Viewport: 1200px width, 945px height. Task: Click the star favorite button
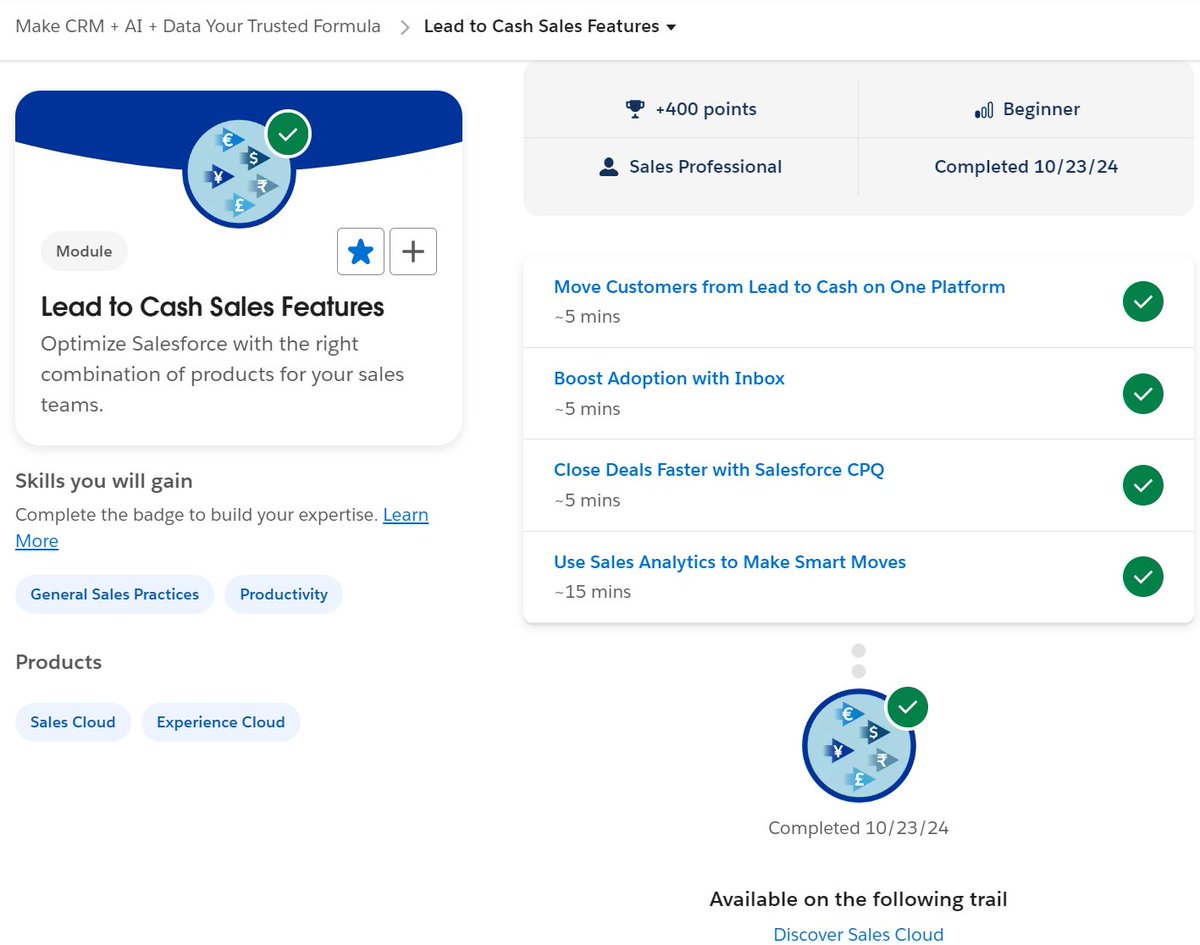point(361,252)
